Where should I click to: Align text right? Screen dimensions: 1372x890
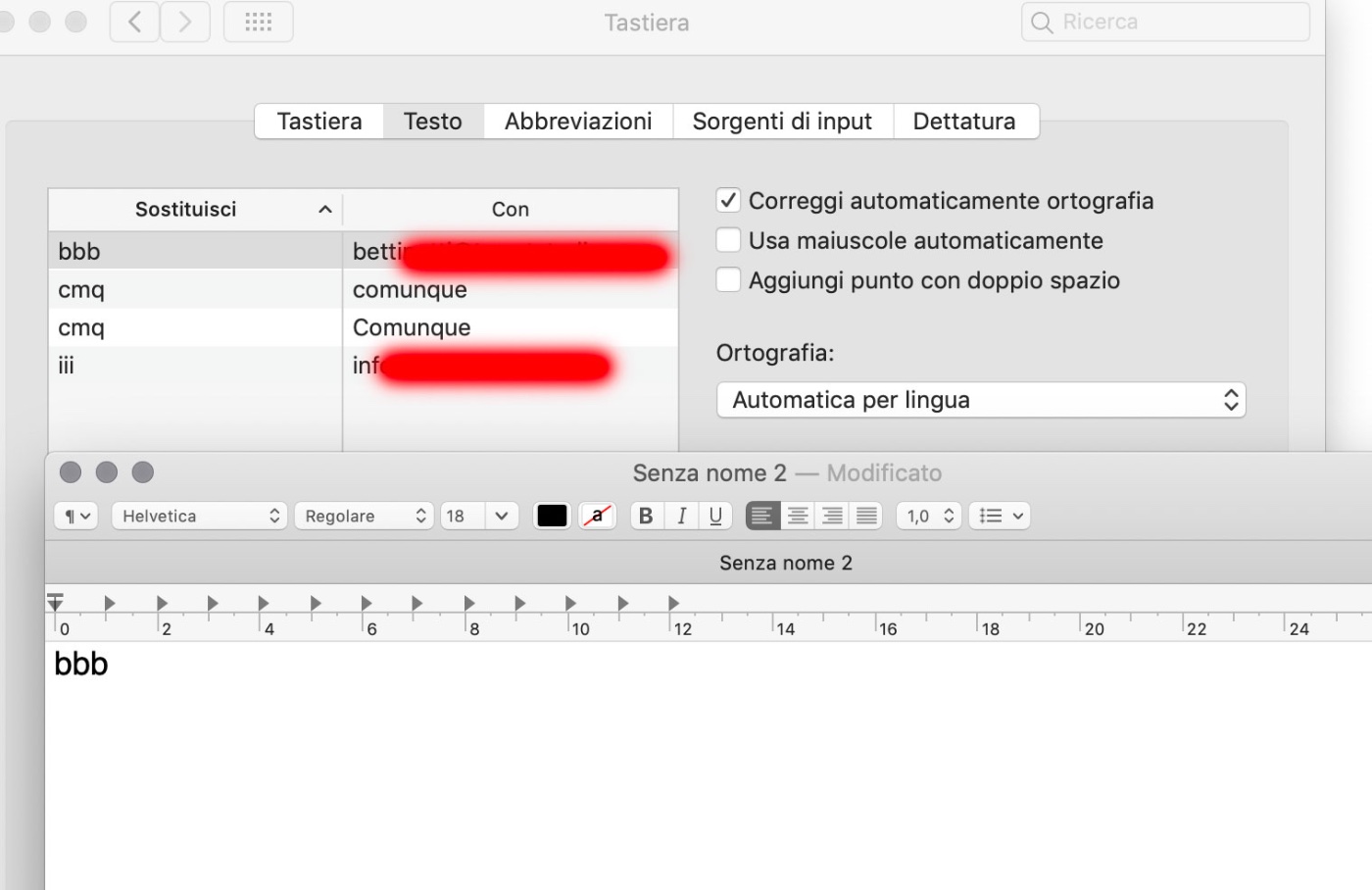click(x=832, y=516)
